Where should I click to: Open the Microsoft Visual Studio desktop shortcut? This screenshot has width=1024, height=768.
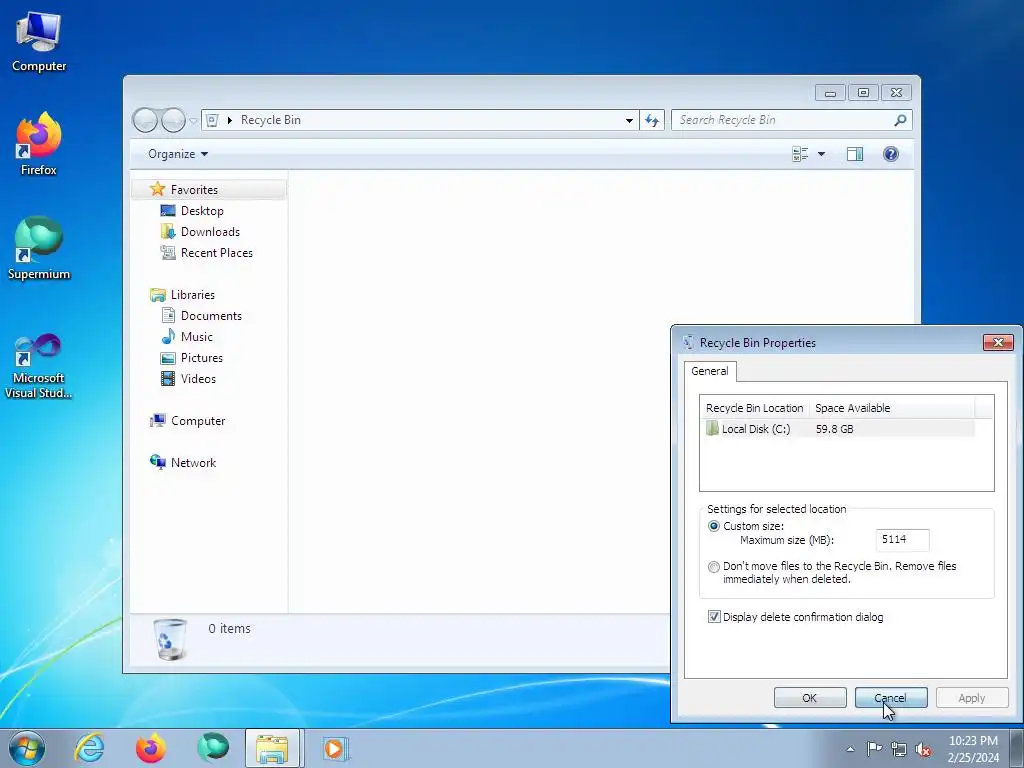(x=39, y=366)
